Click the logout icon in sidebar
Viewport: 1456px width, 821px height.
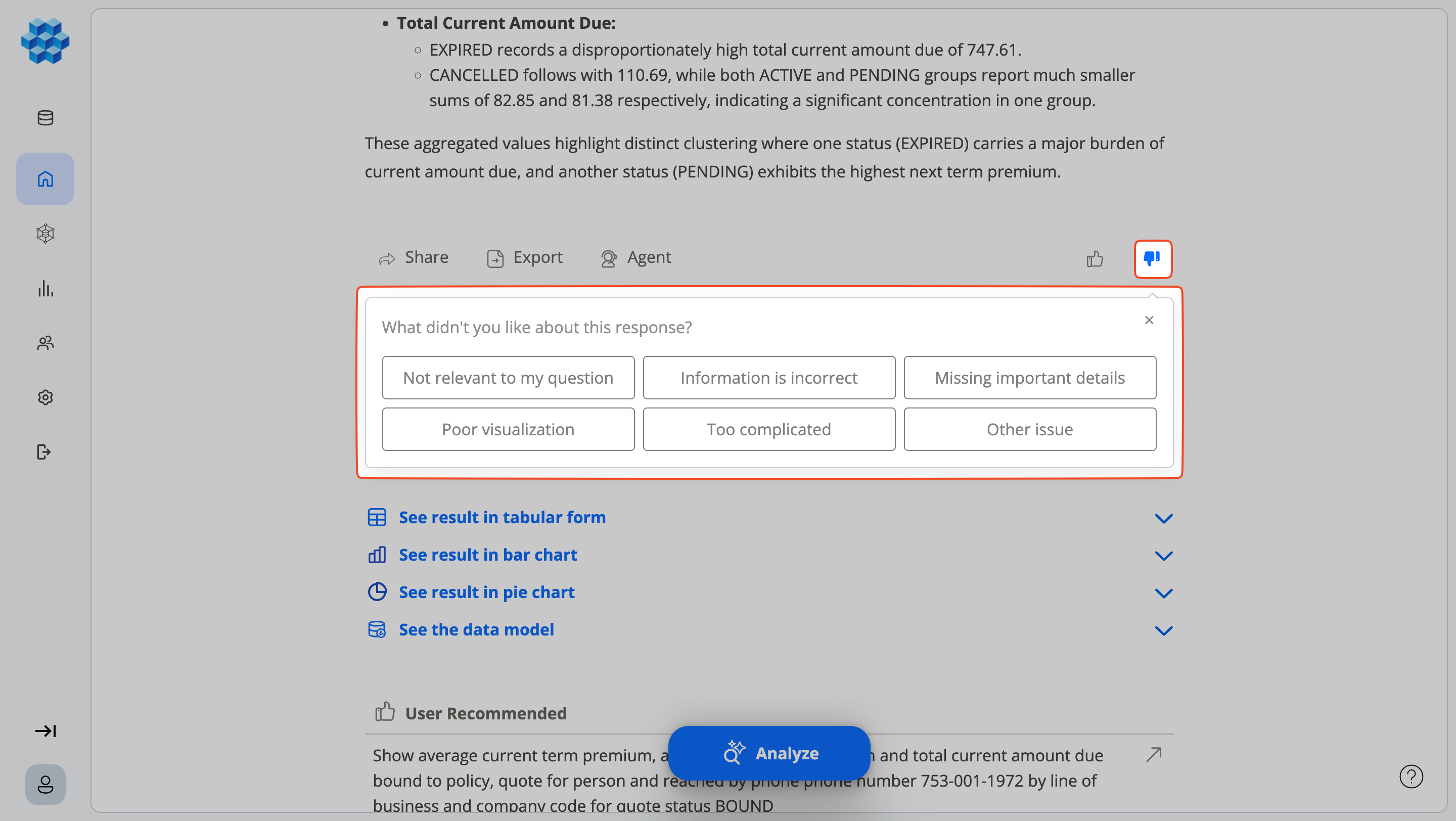click(x=44, y=452)
